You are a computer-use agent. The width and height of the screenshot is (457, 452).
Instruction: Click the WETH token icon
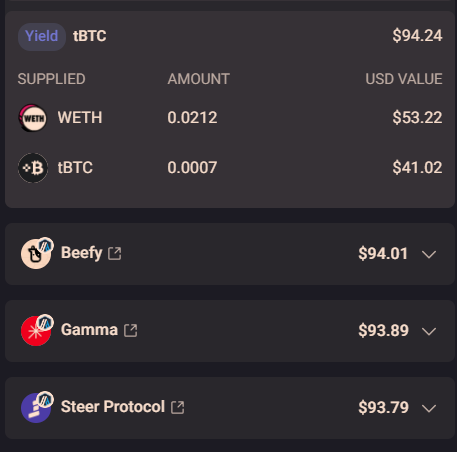click(33, 118)
